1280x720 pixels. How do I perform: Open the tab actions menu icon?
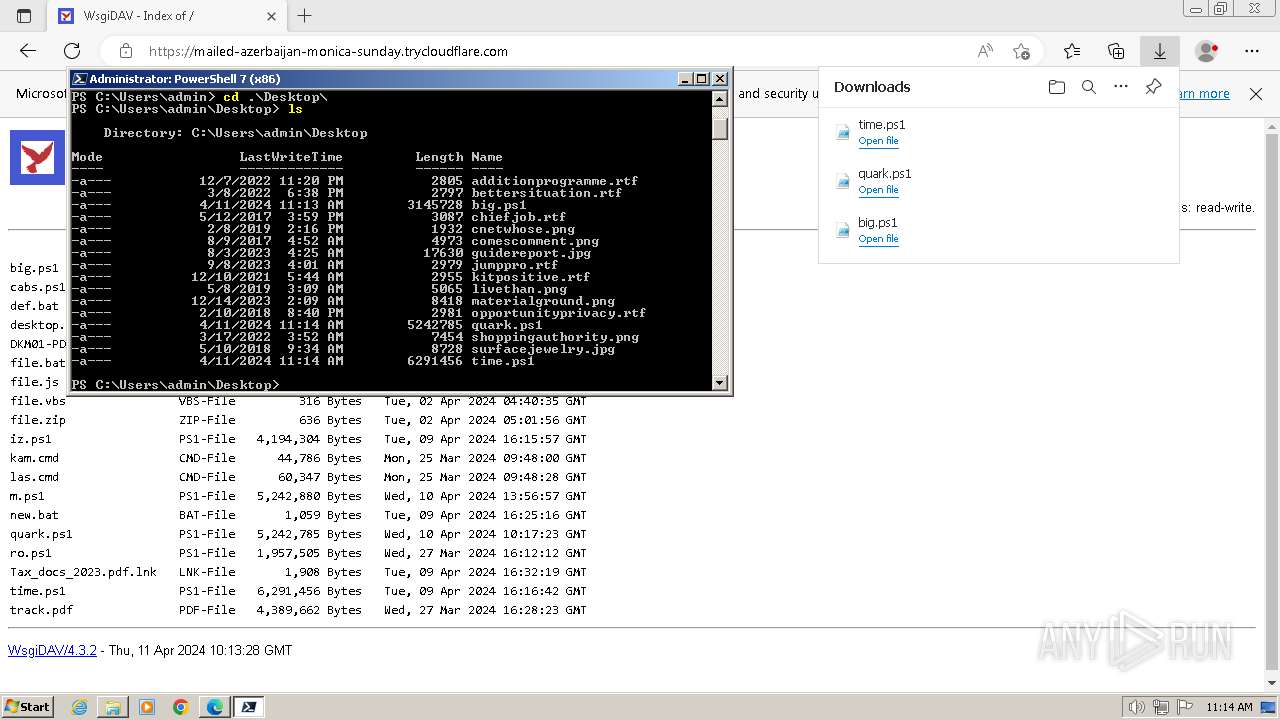pos(24,16)
